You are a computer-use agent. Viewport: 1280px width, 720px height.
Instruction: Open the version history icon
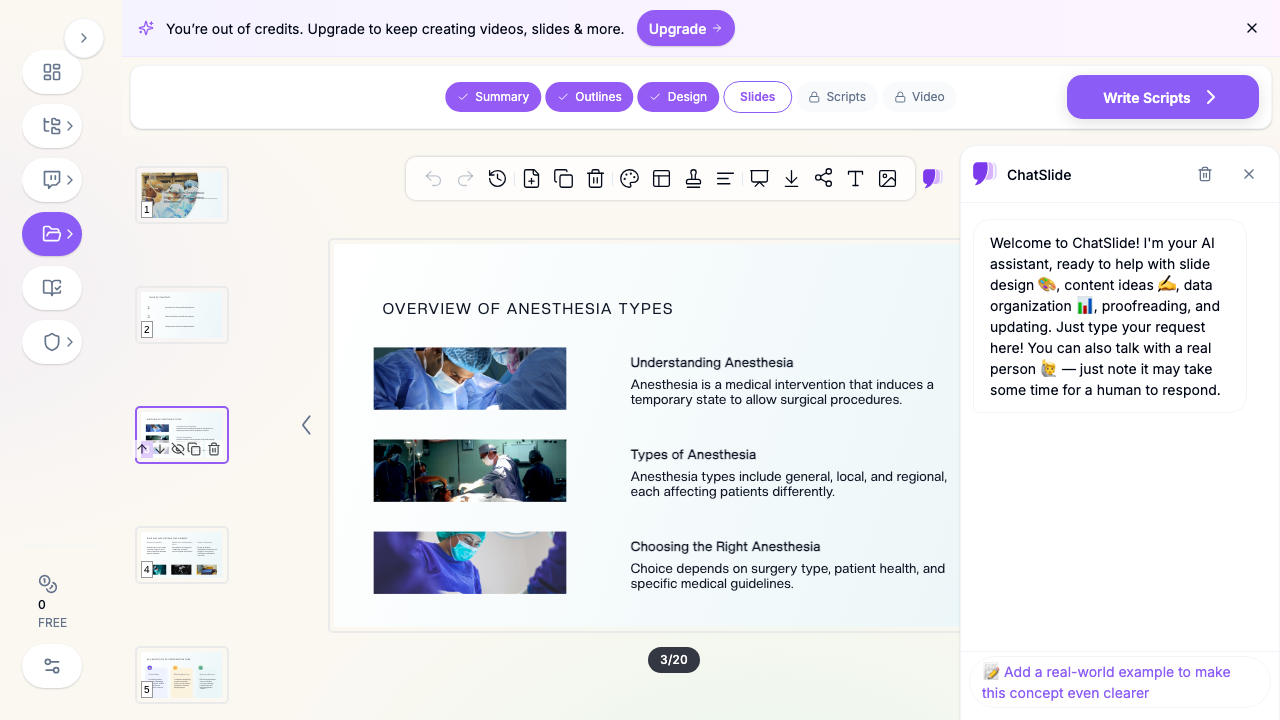point(497,179)
